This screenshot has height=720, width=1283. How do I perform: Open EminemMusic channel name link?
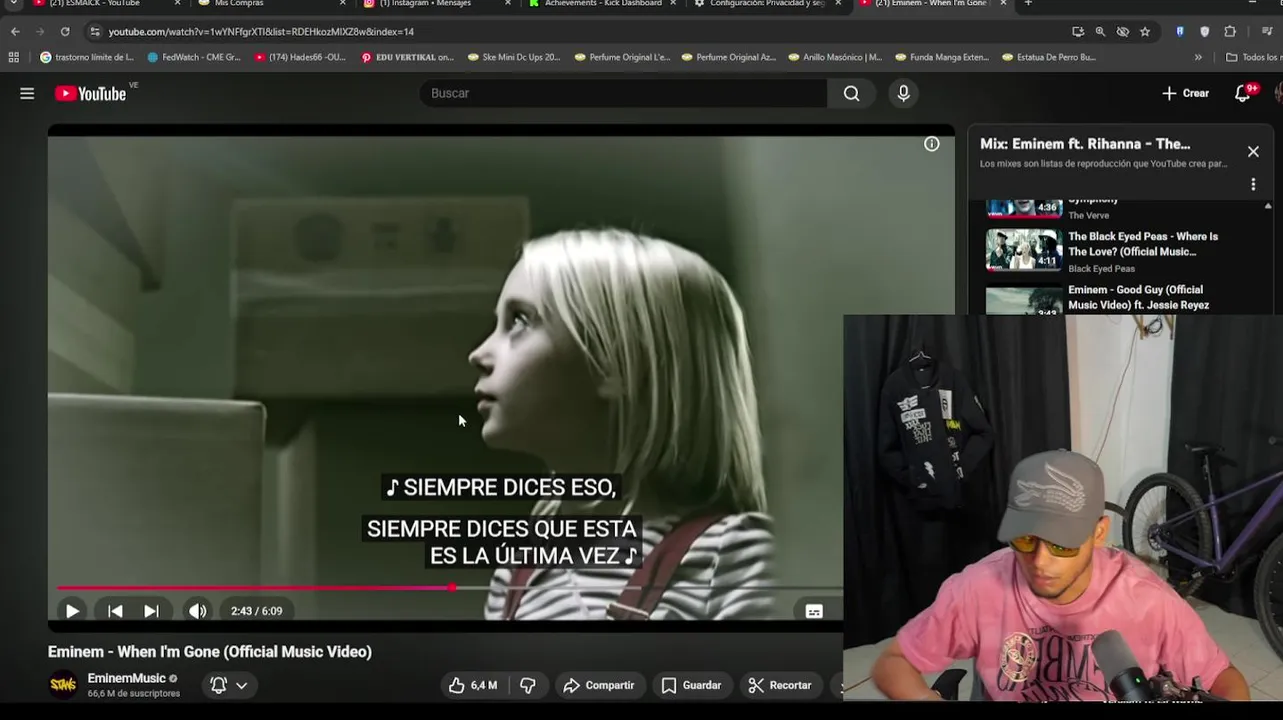(126, 678)
